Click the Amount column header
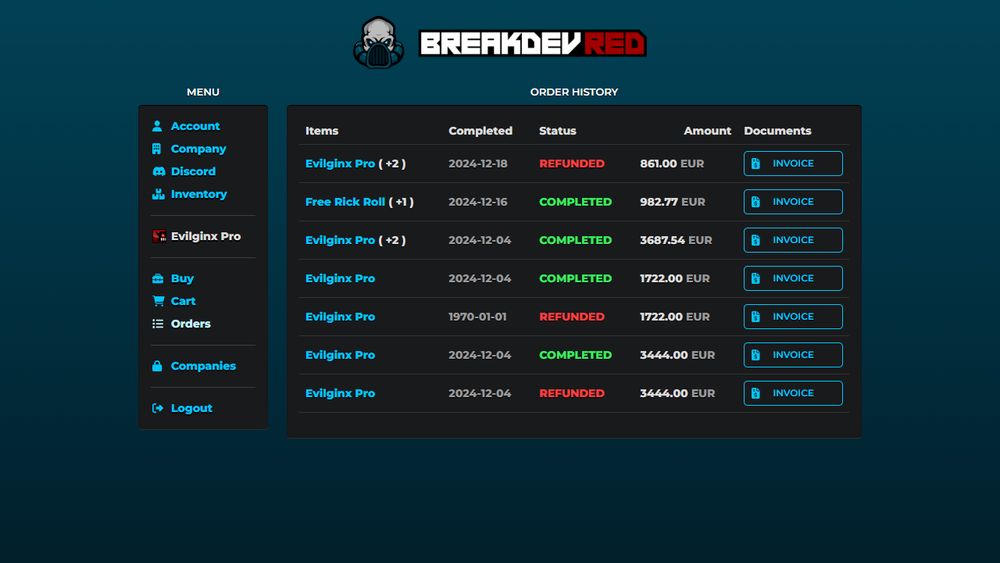Viewport: 1000px width, 563px height. [x=707, y=131]
